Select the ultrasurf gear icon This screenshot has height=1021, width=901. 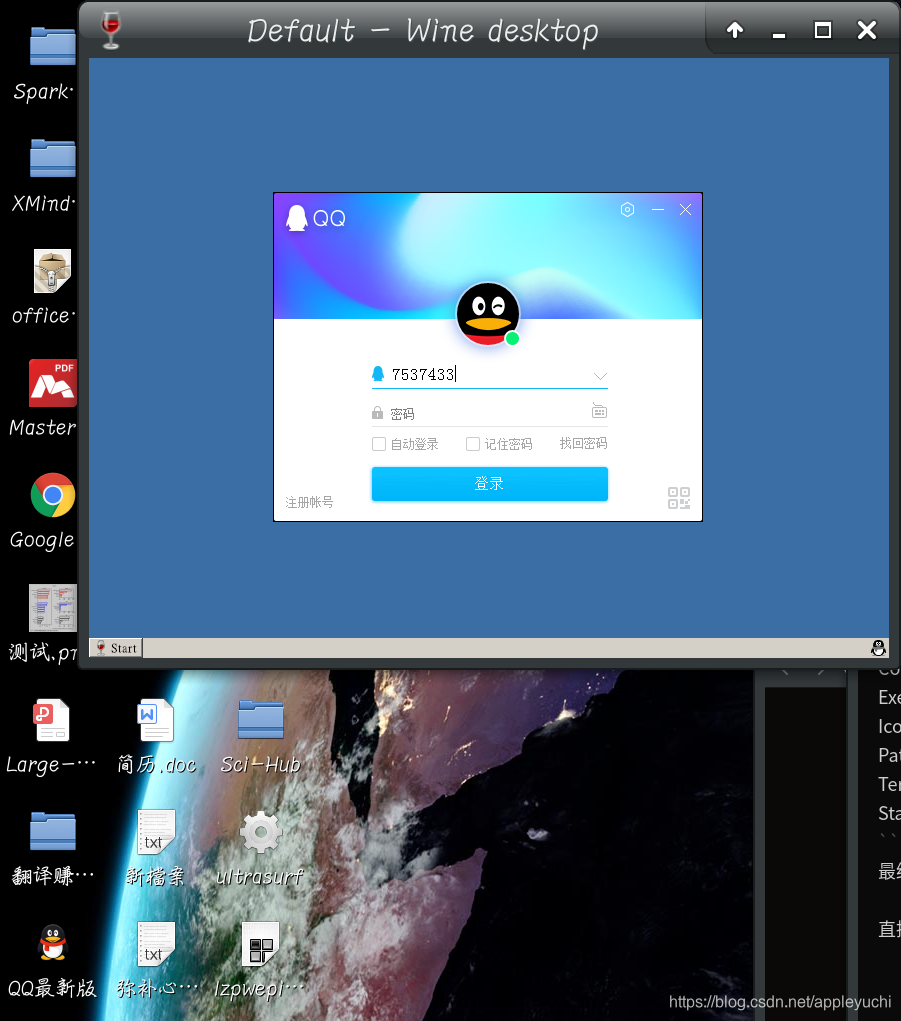tap(260, 832)
